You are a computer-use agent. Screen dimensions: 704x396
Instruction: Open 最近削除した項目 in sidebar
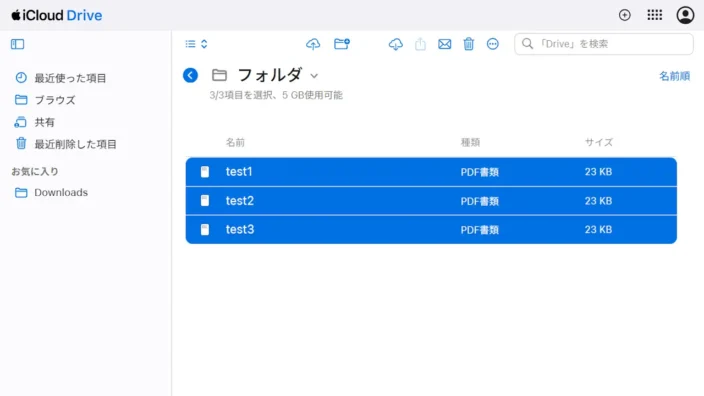click(x=66, y=144)
